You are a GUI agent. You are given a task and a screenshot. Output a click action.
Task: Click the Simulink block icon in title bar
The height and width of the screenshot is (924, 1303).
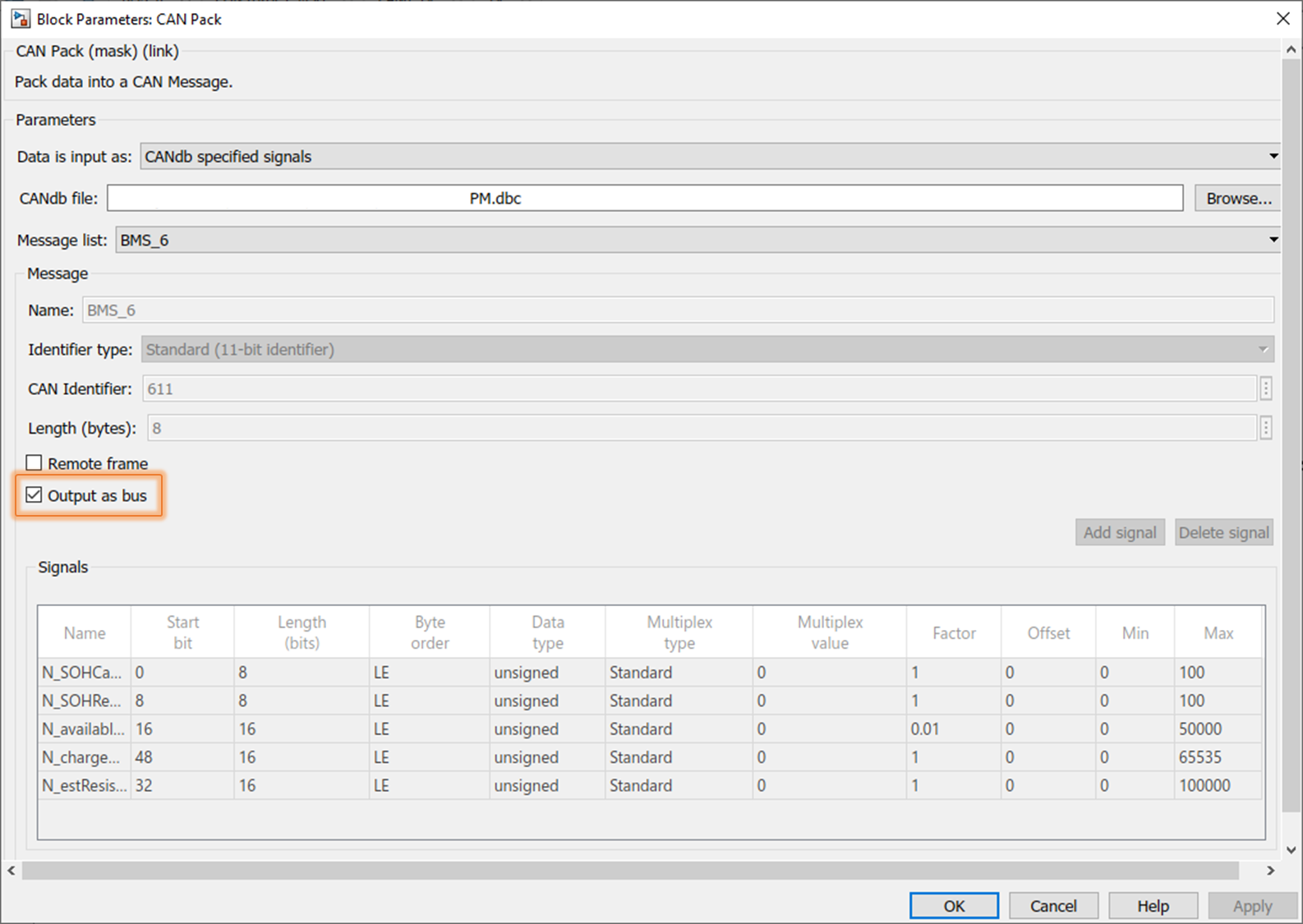(x=20, y=19)
